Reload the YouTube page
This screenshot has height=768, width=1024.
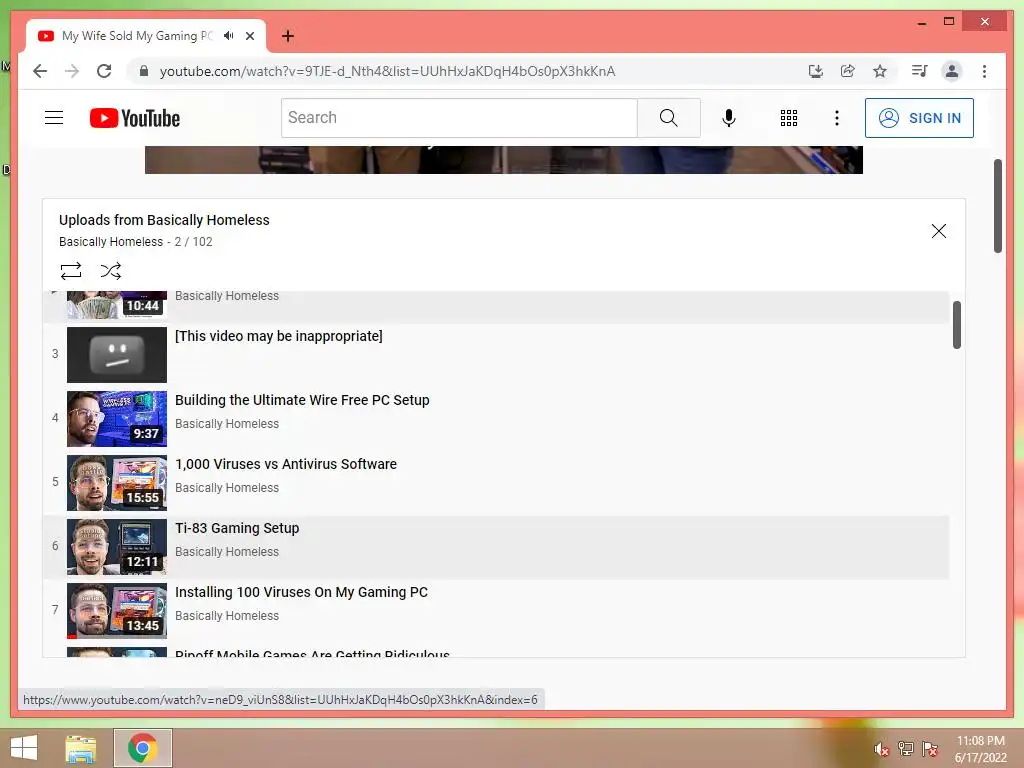[104, 71]
